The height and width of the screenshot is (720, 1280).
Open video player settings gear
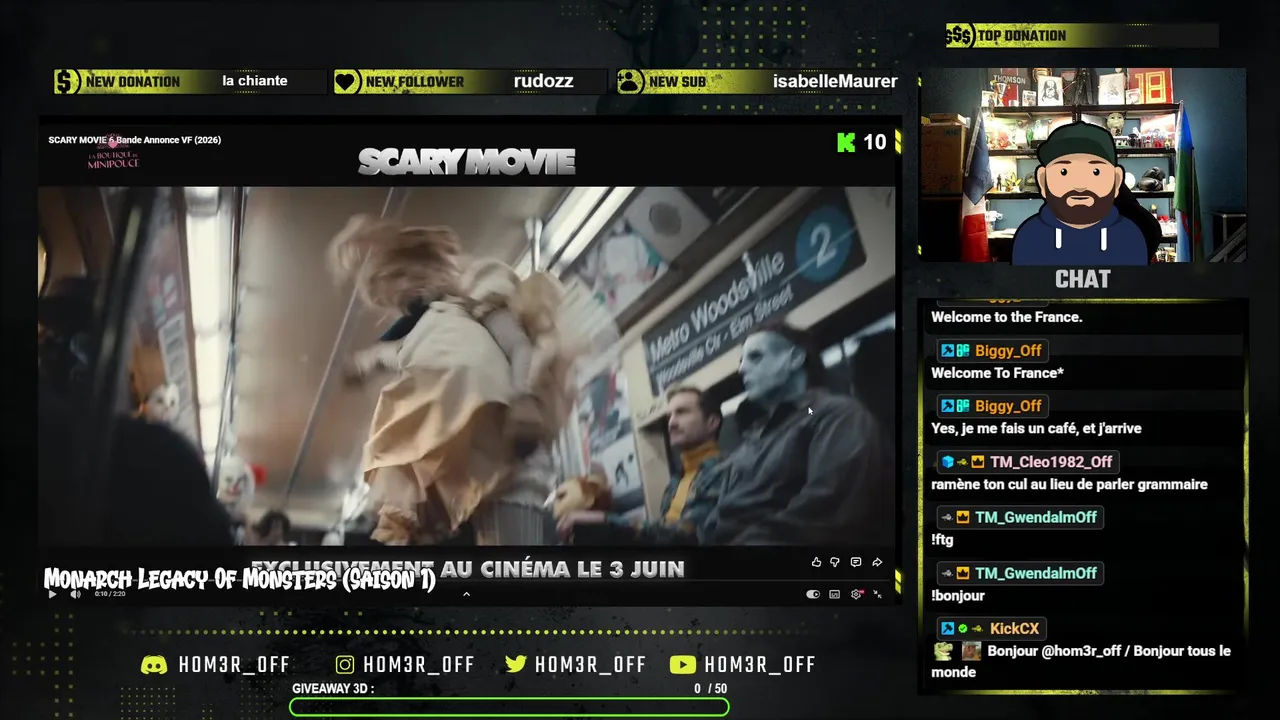click(856, 594)
